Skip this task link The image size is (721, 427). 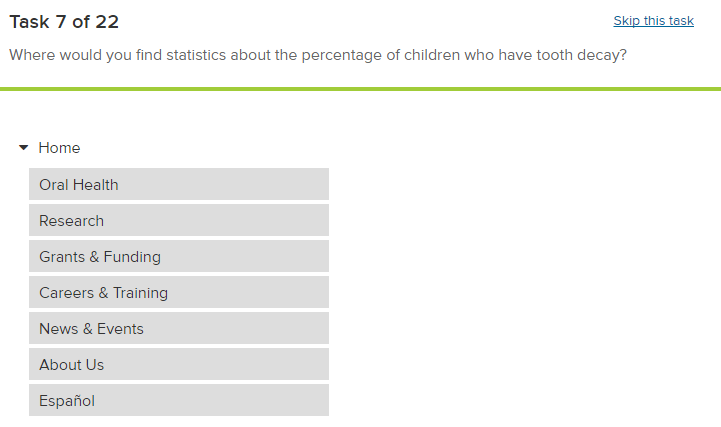(653, 21)
